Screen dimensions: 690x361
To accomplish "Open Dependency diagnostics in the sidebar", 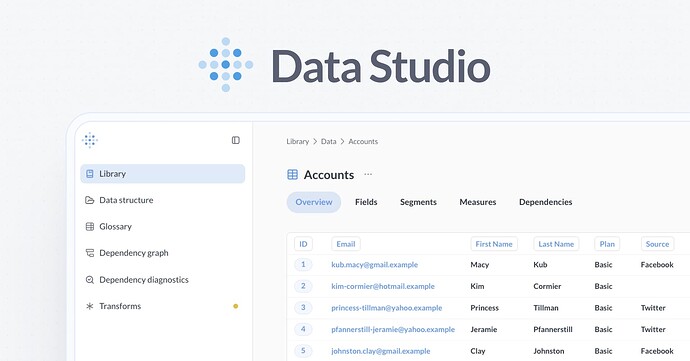I will (x=162, y=280).
